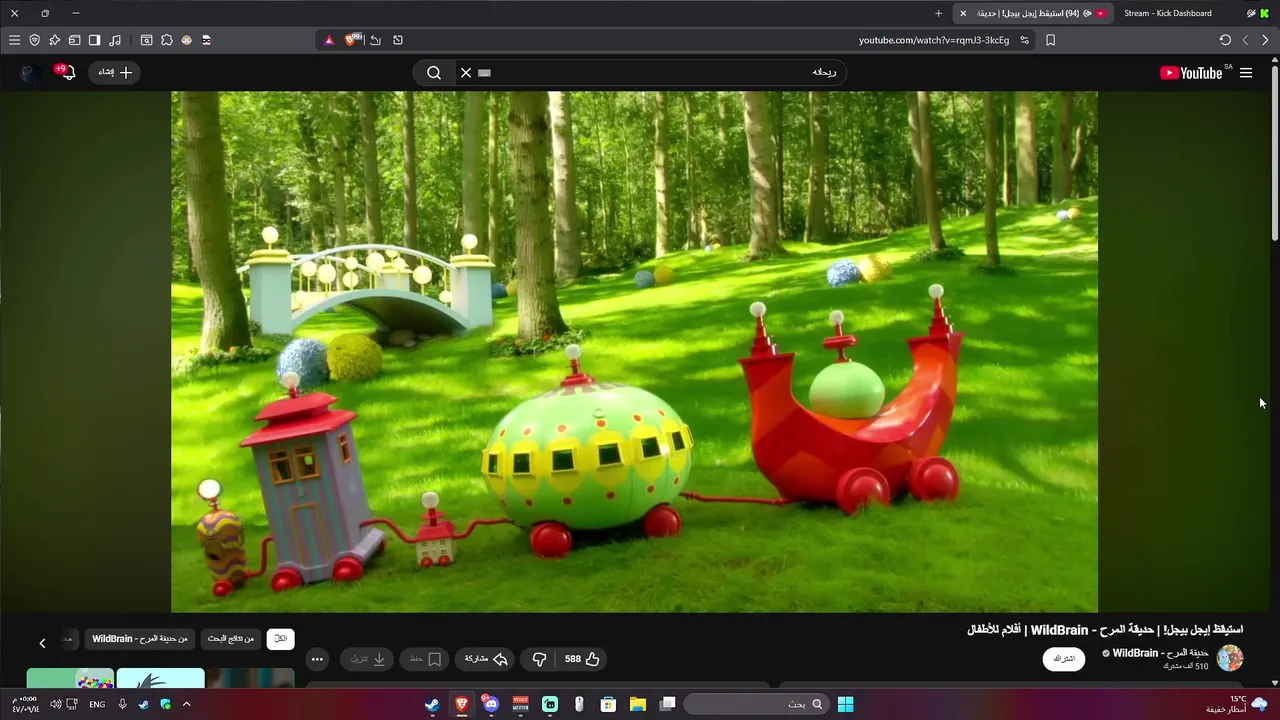The width and height of the screenshot is (1280, 720).
Task: Open the volume speaker tray icon
Action: 55,704
